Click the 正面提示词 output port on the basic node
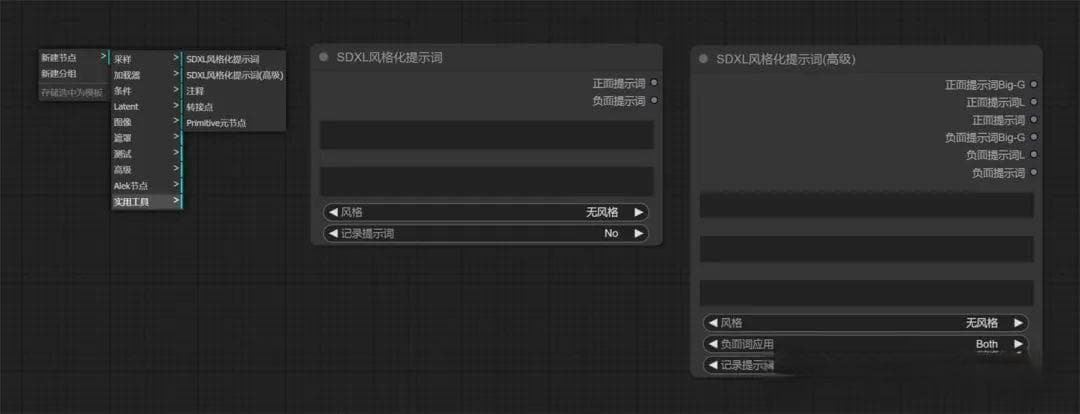Image resolution: width=1080 pixels, height=414 pixels. pyautogui.click(x=654, y=83)
